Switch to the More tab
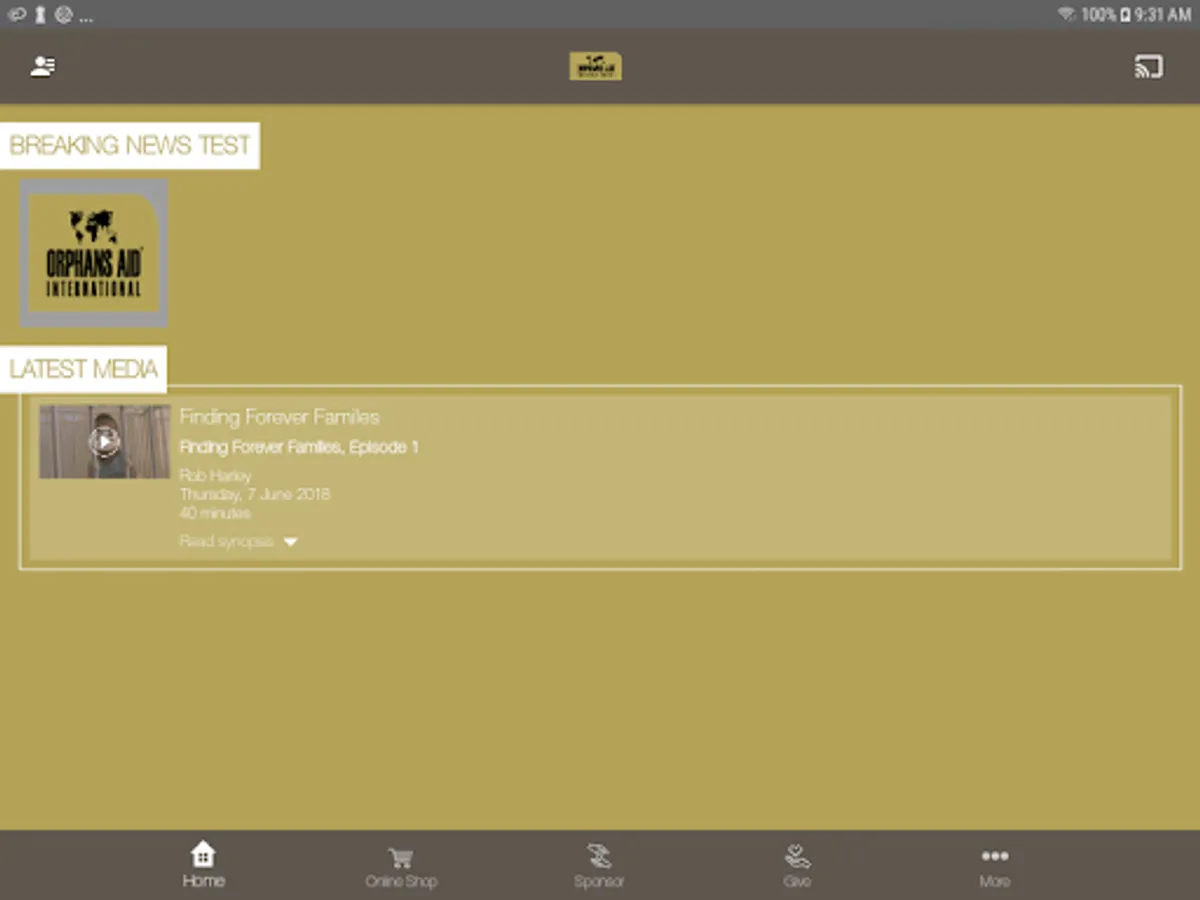 click(994, 866)
